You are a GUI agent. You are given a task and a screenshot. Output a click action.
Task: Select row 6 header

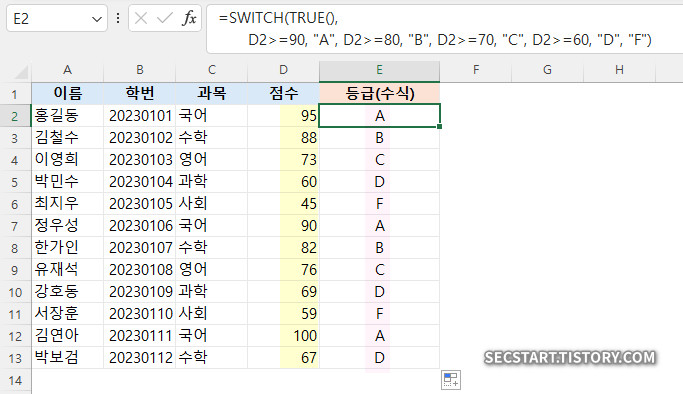coord(15,204)
